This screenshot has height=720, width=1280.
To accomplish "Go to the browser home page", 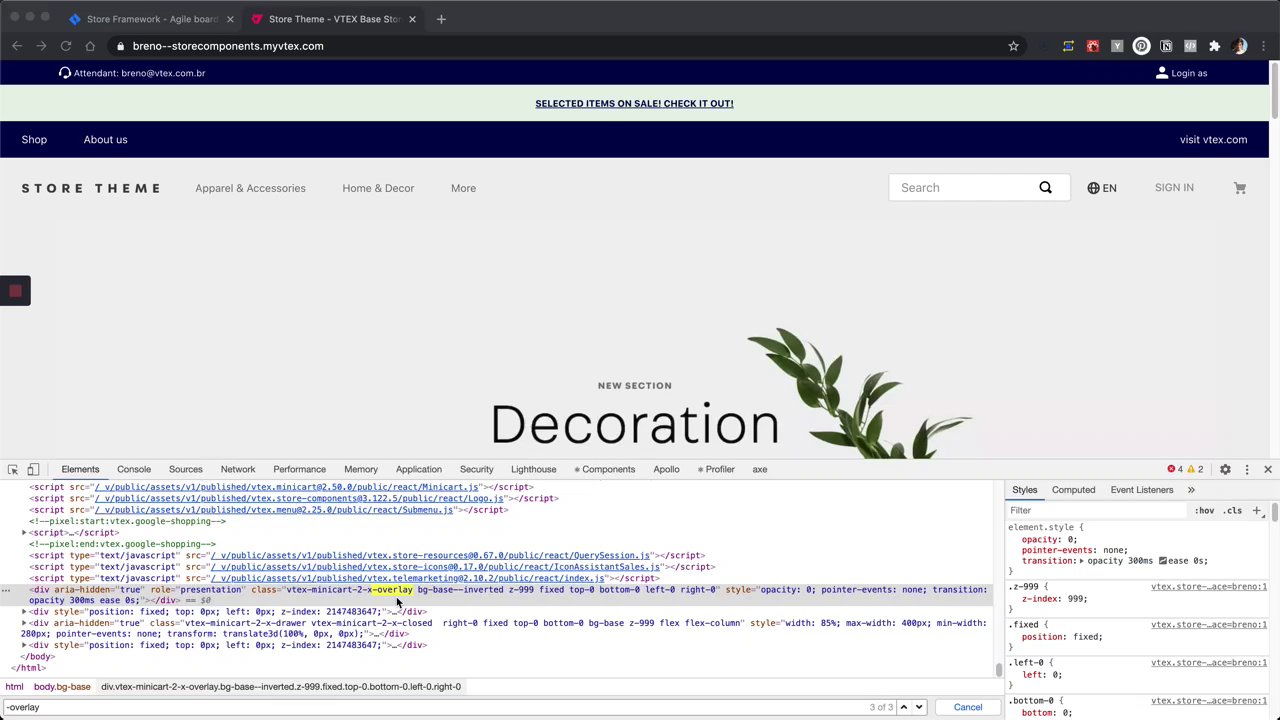I will tap(90, 46).
